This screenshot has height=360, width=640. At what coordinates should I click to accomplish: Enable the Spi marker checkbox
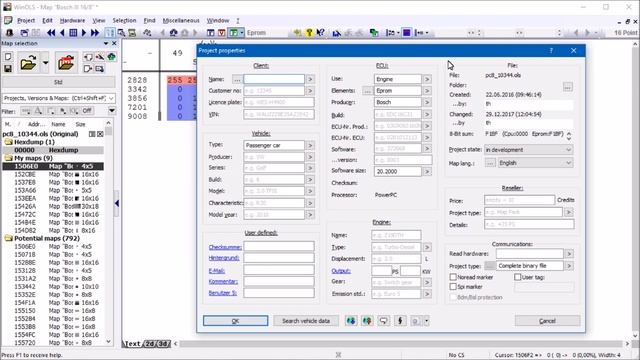tap(453, 287)
